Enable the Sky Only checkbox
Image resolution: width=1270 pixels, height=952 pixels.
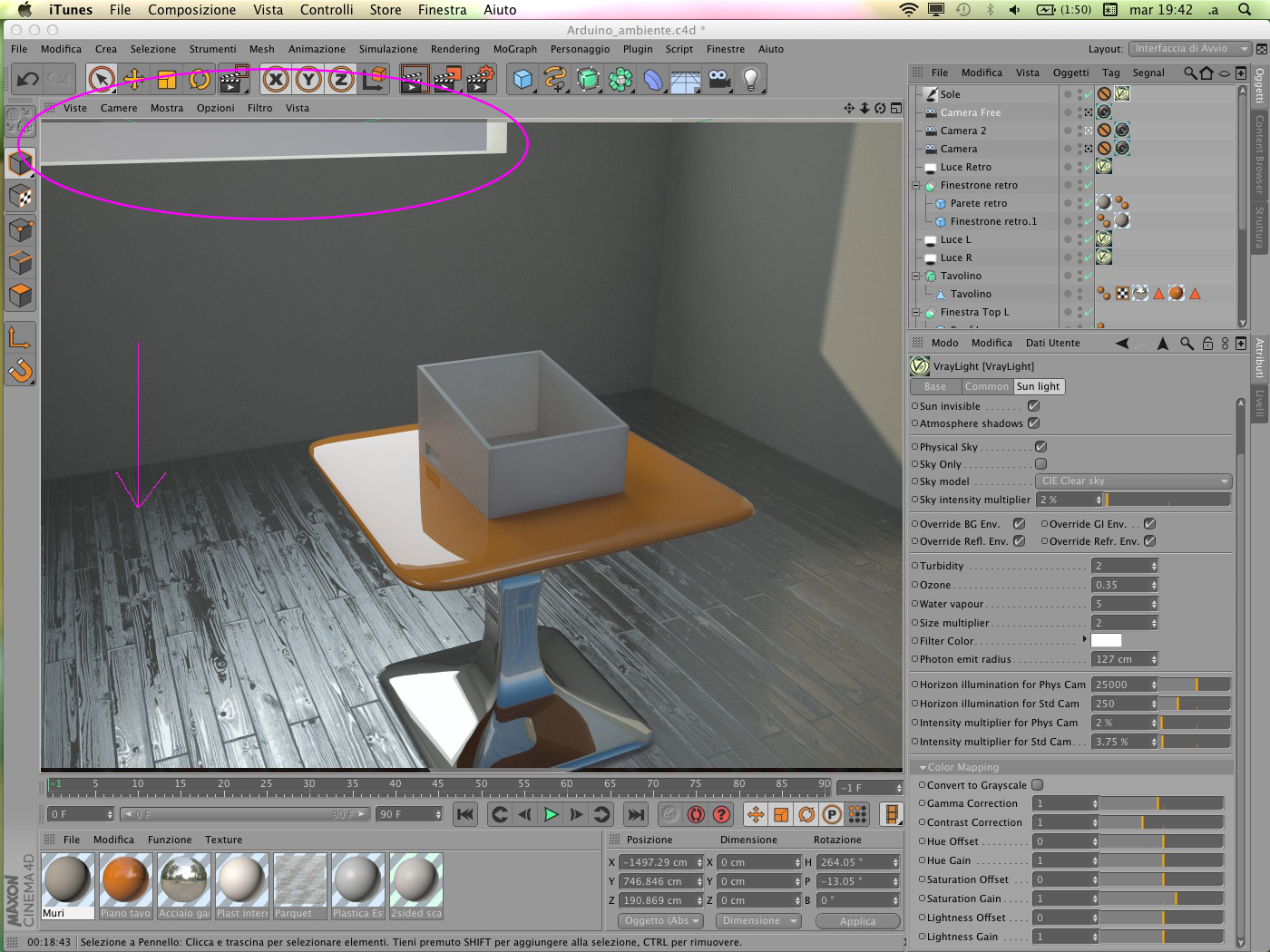pyautogui.click(x=1040, y=464)
